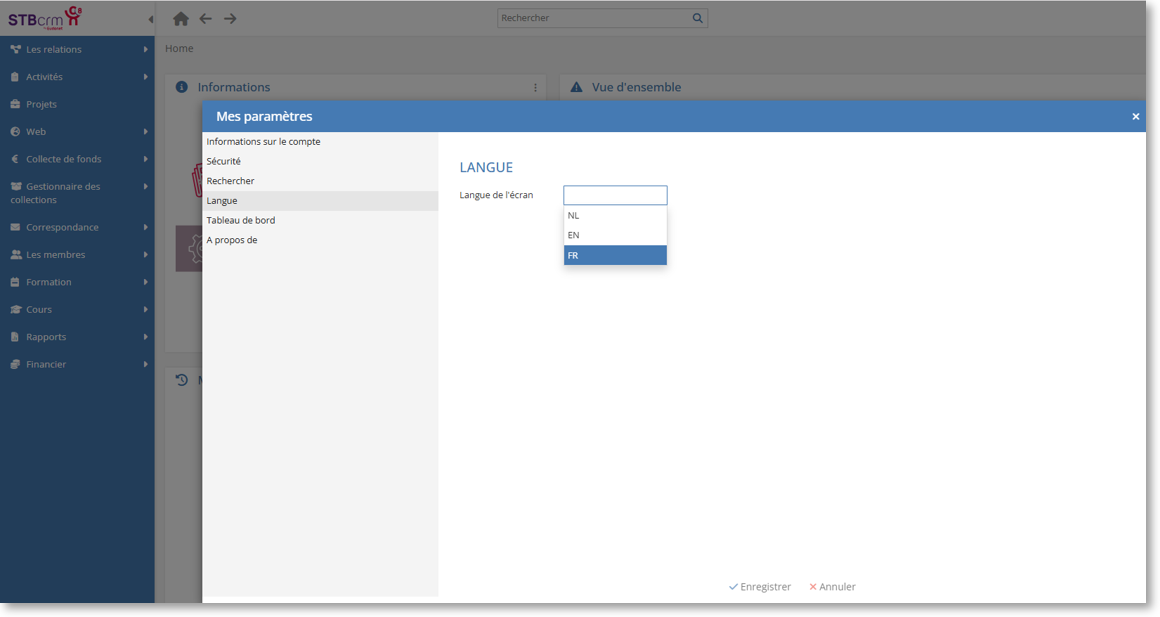Select FR in the language dropdown
The height and width of the screenshot is (617, 1160).
coord(615,256)
